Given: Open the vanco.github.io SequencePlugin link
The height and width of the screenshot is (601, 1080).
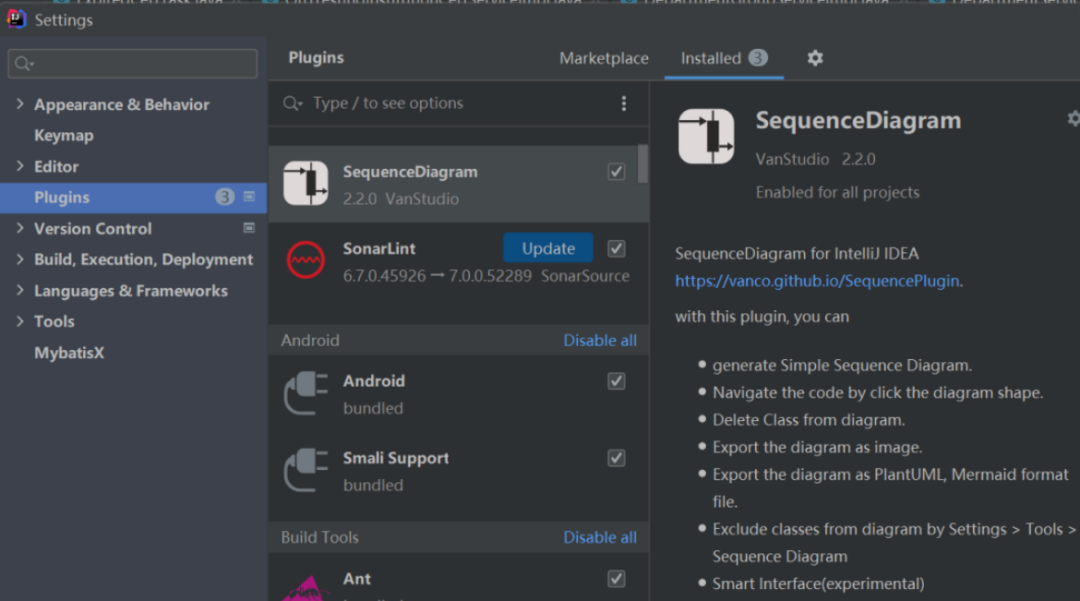Looking at the screenshot, I should click(817, 281).
